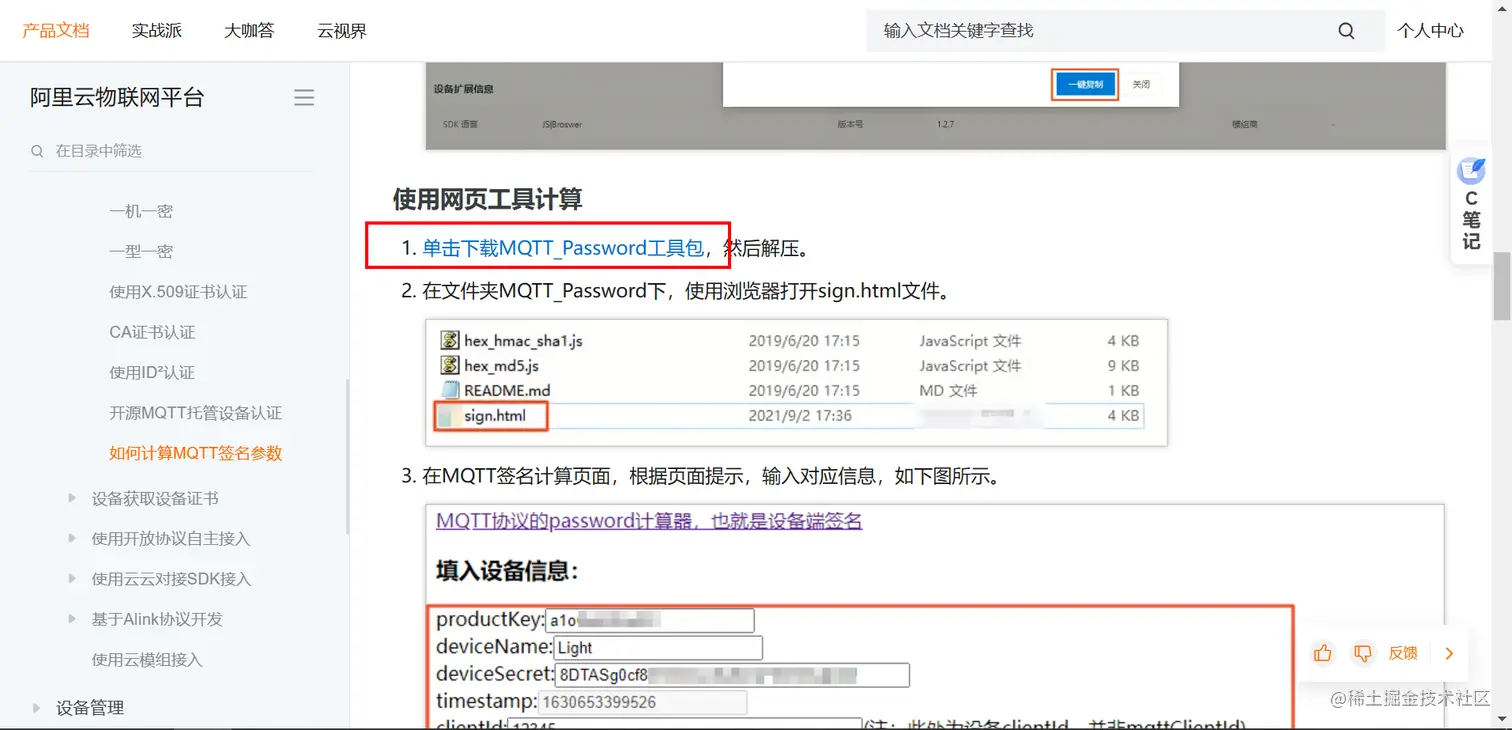Click the magnifier icon in directory filter

pos(37,151)
